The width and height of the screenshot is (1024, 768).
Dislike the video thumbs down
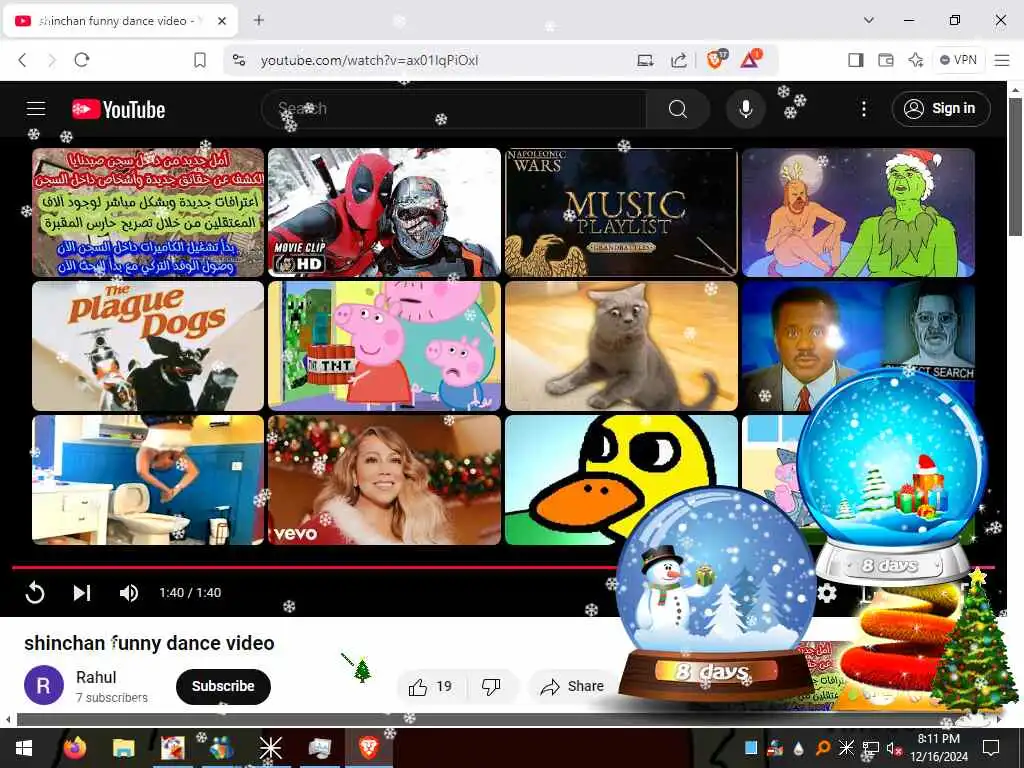(492, 686)
